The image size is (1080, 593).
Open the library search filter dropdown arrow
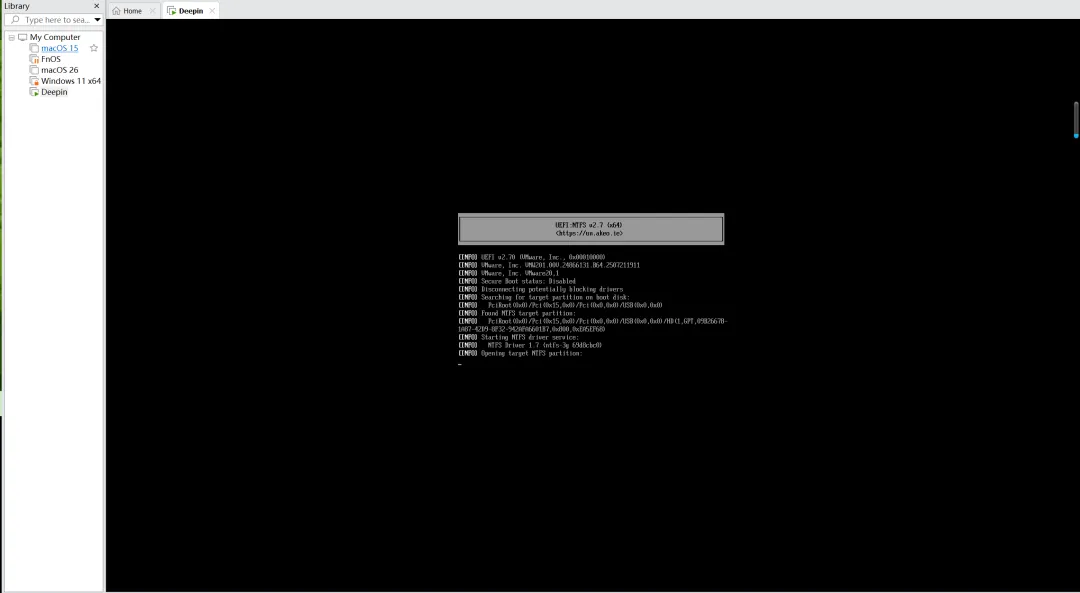pyautogui.click(x=97, y=20)
